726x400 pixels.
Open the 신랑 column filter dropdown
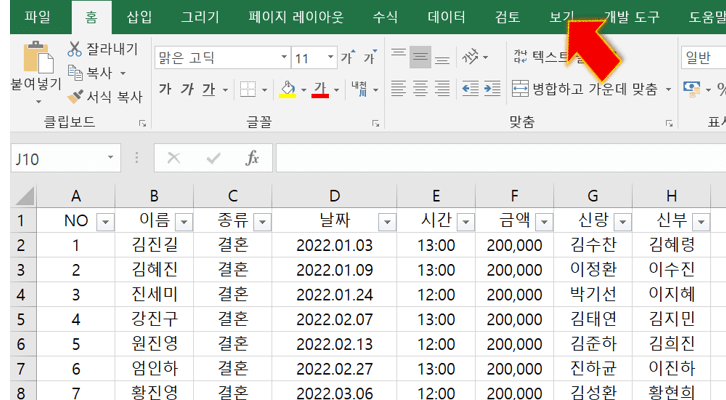pos(623,222)
